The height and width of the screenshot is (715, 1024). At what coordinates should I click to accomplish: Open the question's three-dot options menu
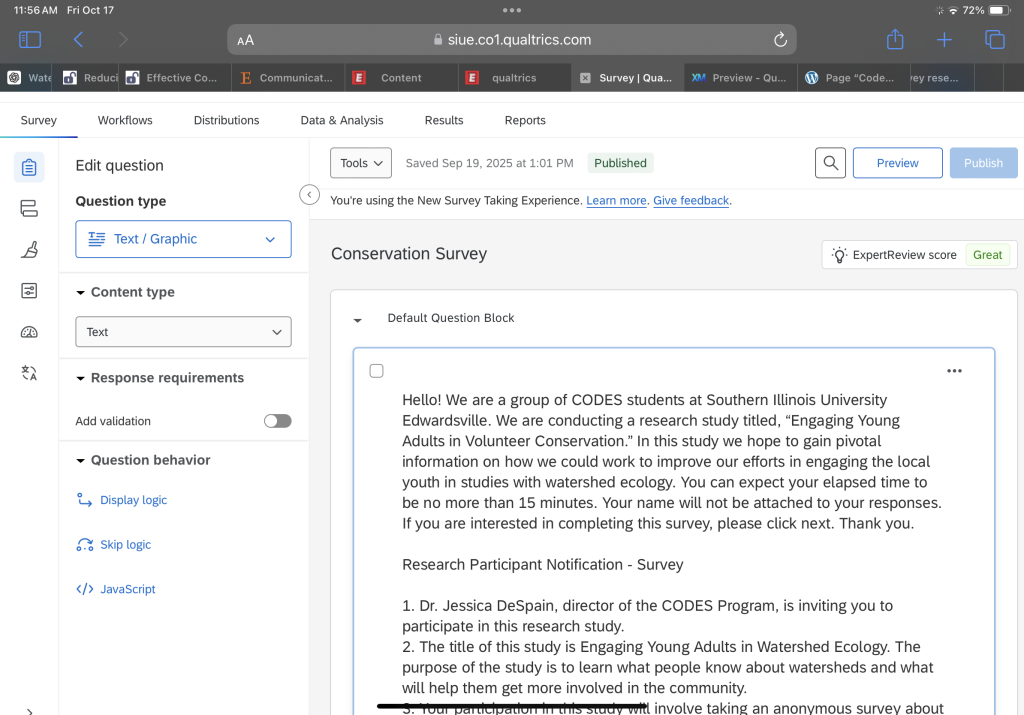(954, 371)
